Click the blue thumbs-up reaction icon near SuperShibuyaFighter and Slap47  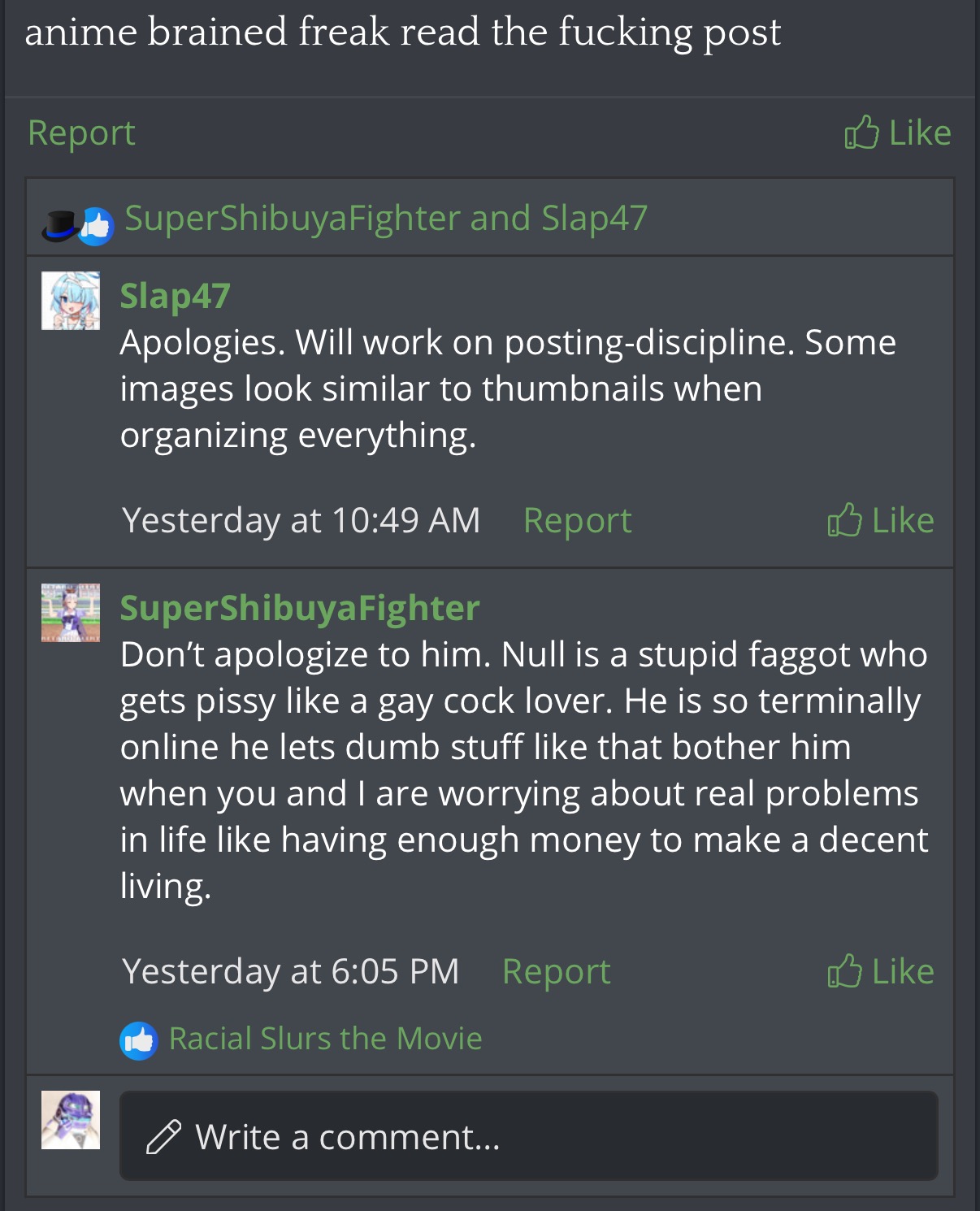96,226
